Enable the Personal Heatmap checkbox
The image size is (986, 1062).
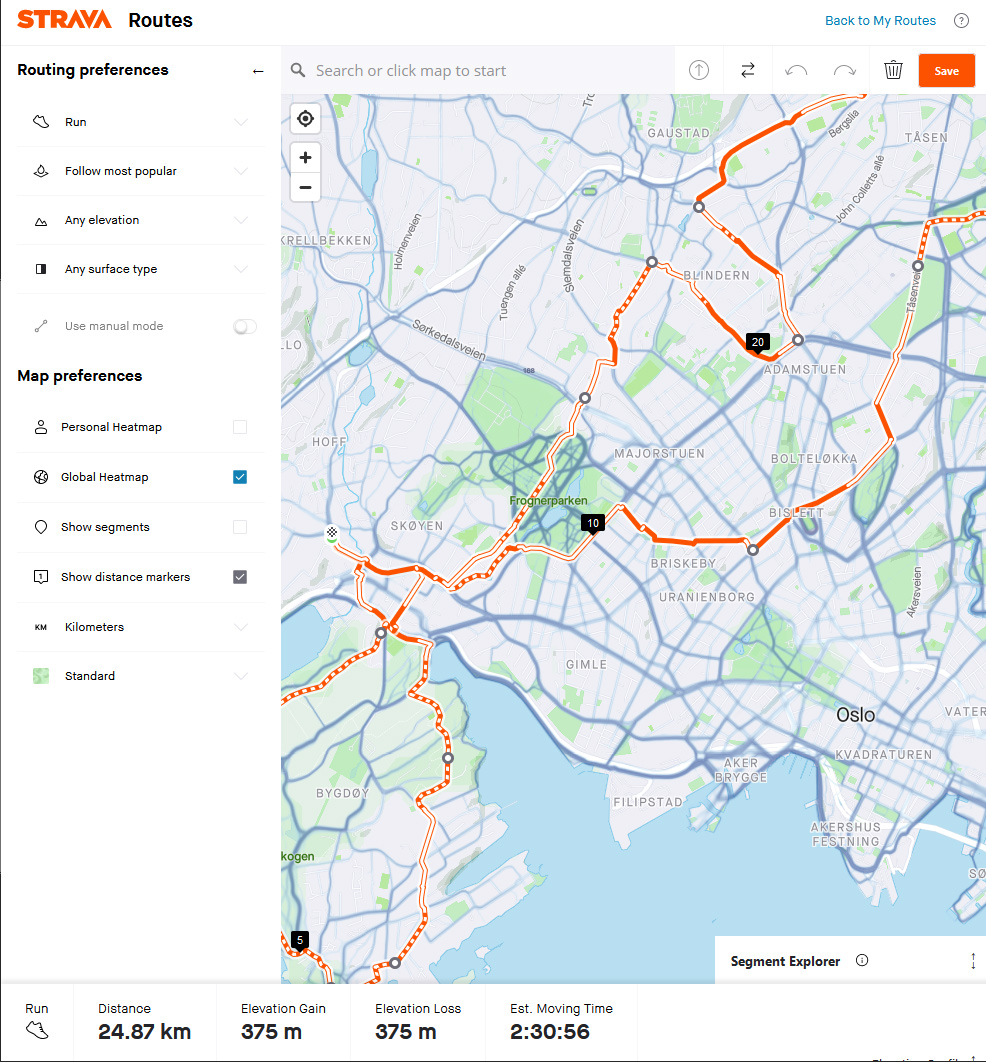(240, 427)
